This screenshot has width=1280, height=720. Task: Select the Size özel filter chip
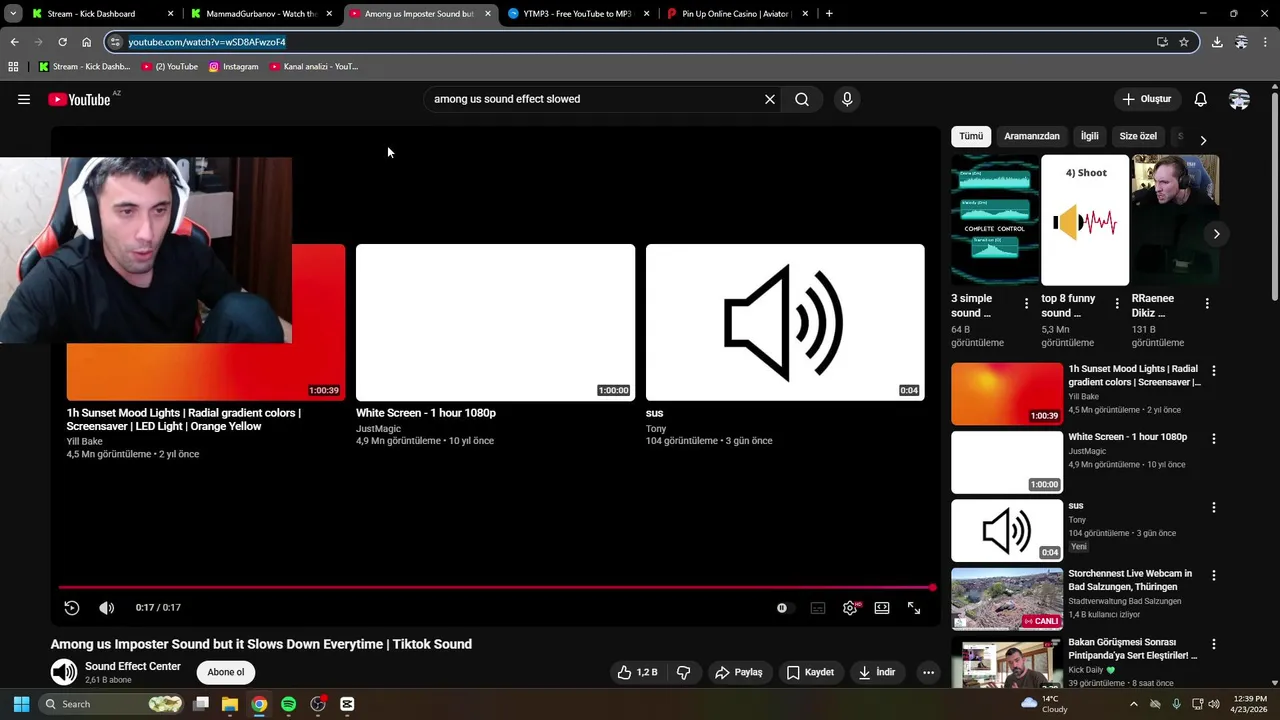[1138, 136]
